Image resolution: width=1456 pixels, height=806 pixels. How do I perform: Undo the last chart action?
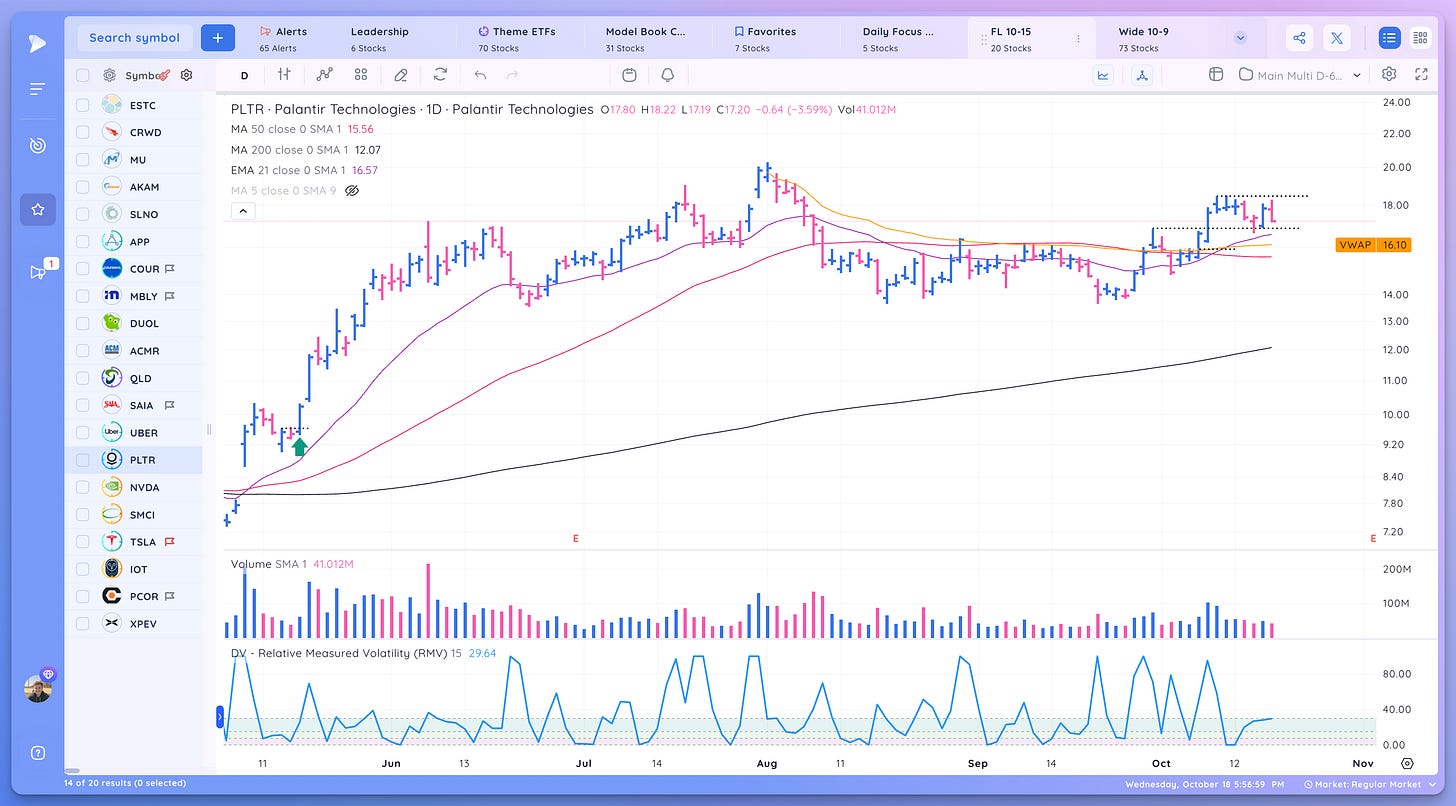click(480, 75)
